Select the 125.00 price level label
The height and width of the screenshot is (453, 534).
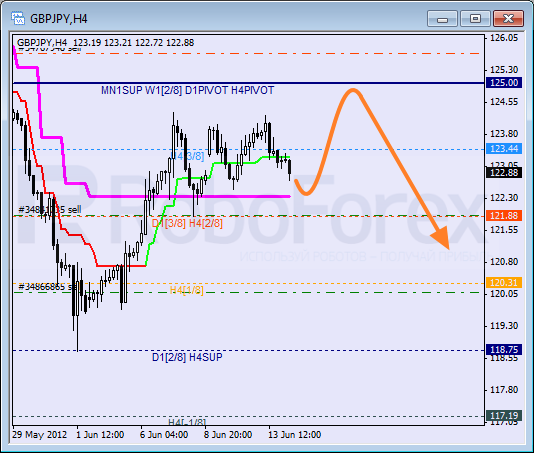point(504,83)
